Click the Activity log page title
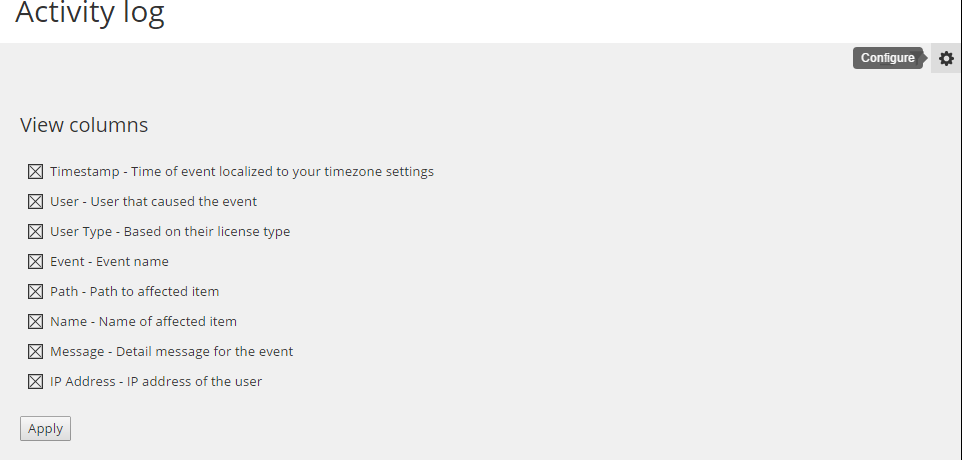The width and height of the screenshot is (962, 460). point(90,13)
